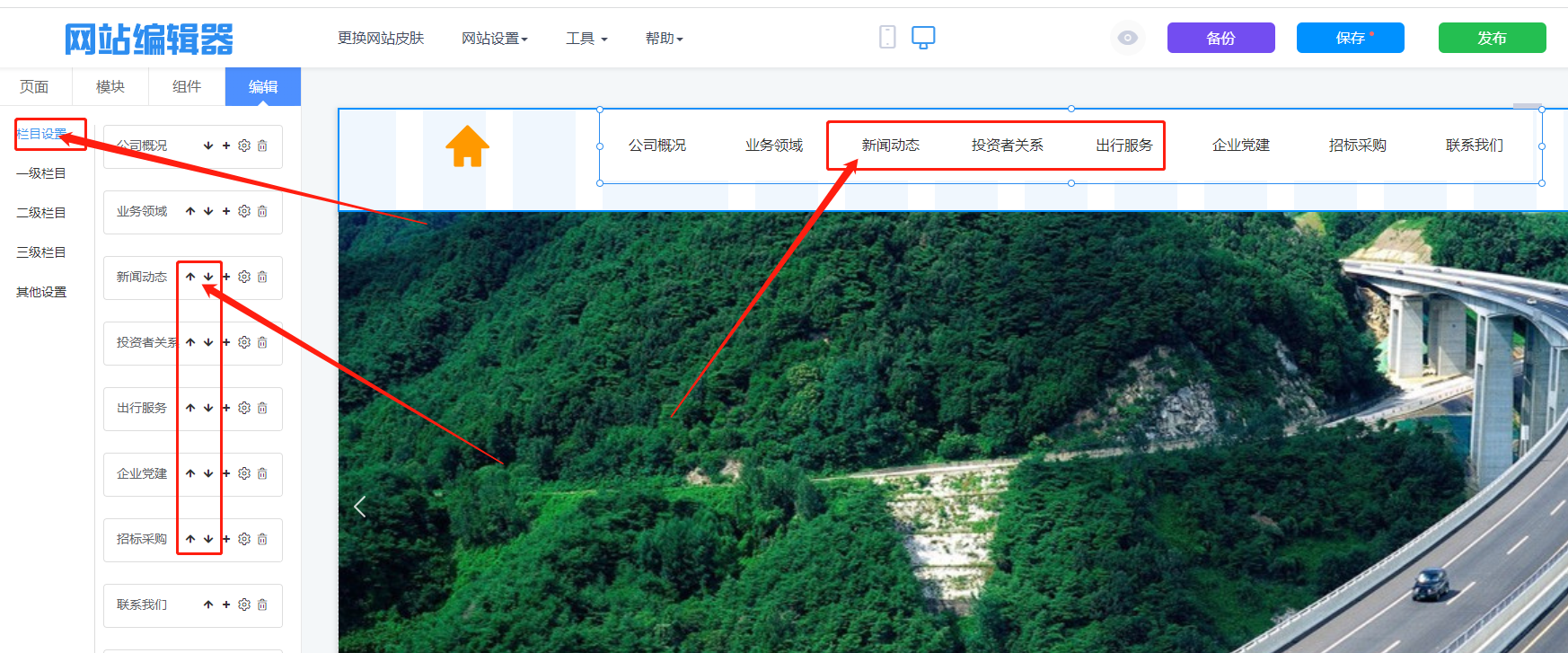Click the orange home icon in header
Image resolution: width=1568 pixels, height=653 pixels.
pos(467,146)
